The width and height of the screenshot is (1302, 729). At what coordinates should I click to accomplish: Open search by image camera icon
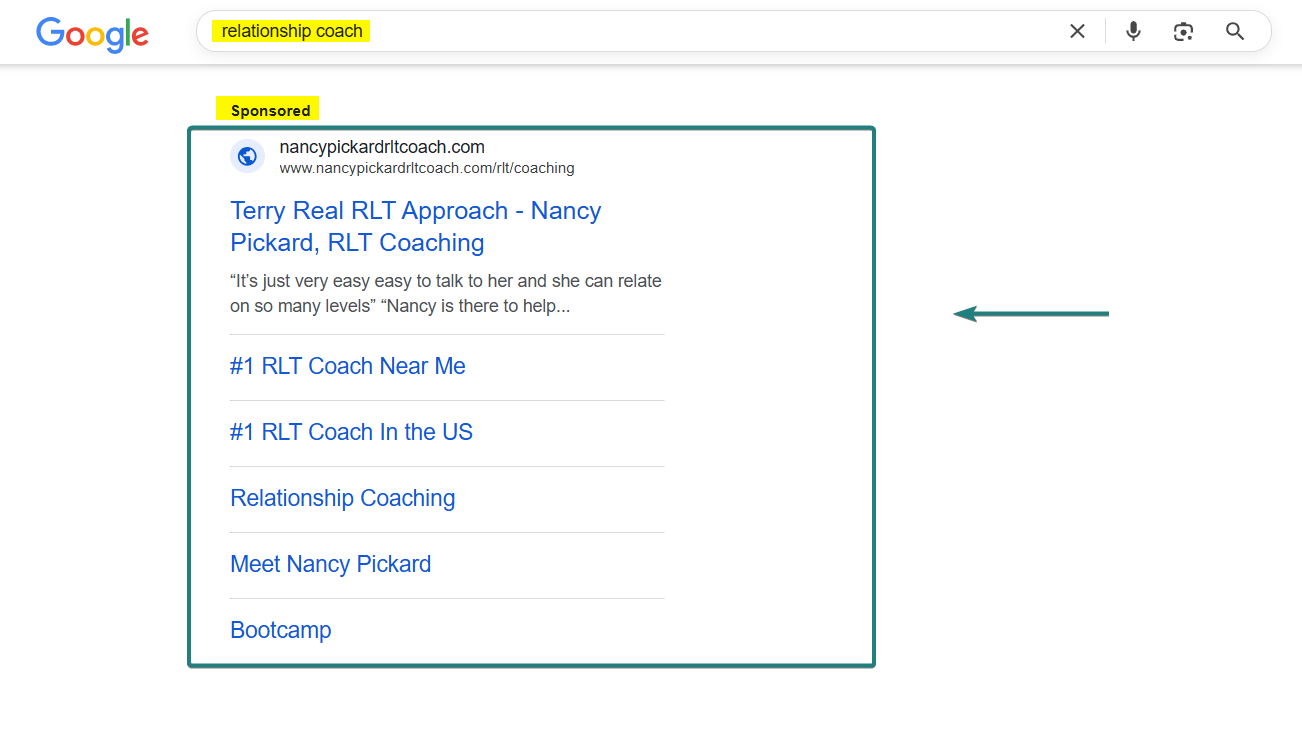pos(1184,31)
